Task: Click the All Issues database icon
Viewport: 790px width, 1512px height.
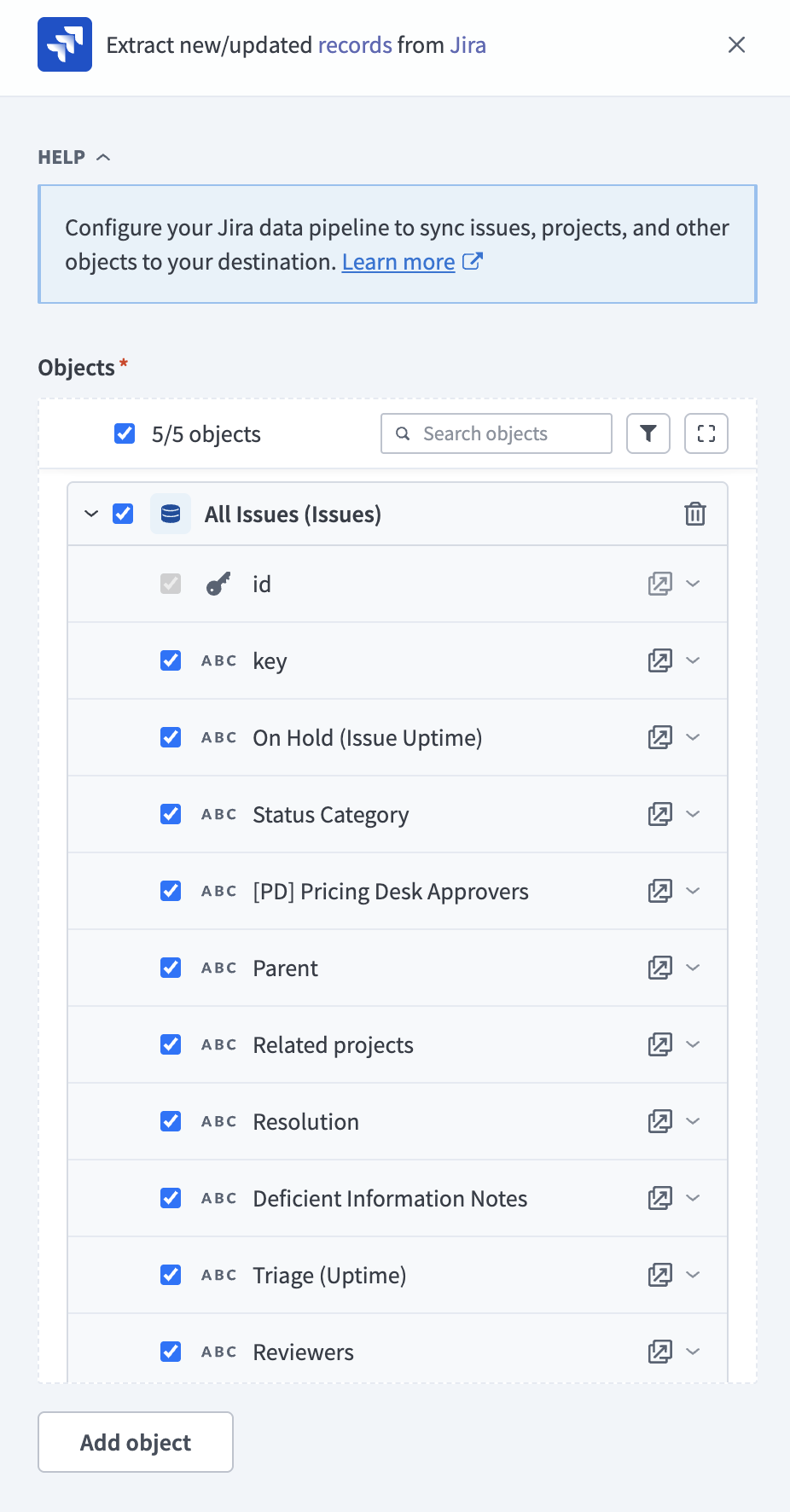Action: 171,514
